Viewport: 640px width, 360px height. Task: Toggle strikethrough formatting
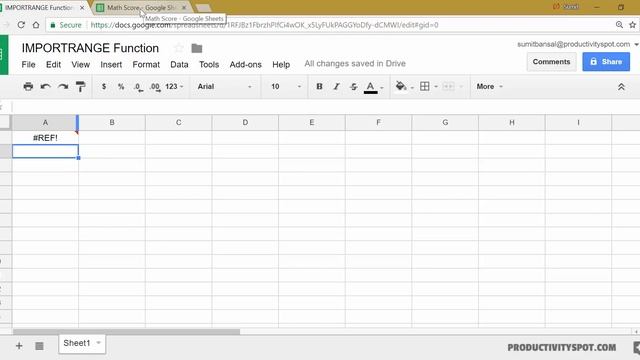pyautogui.click(x=353, y=87)
